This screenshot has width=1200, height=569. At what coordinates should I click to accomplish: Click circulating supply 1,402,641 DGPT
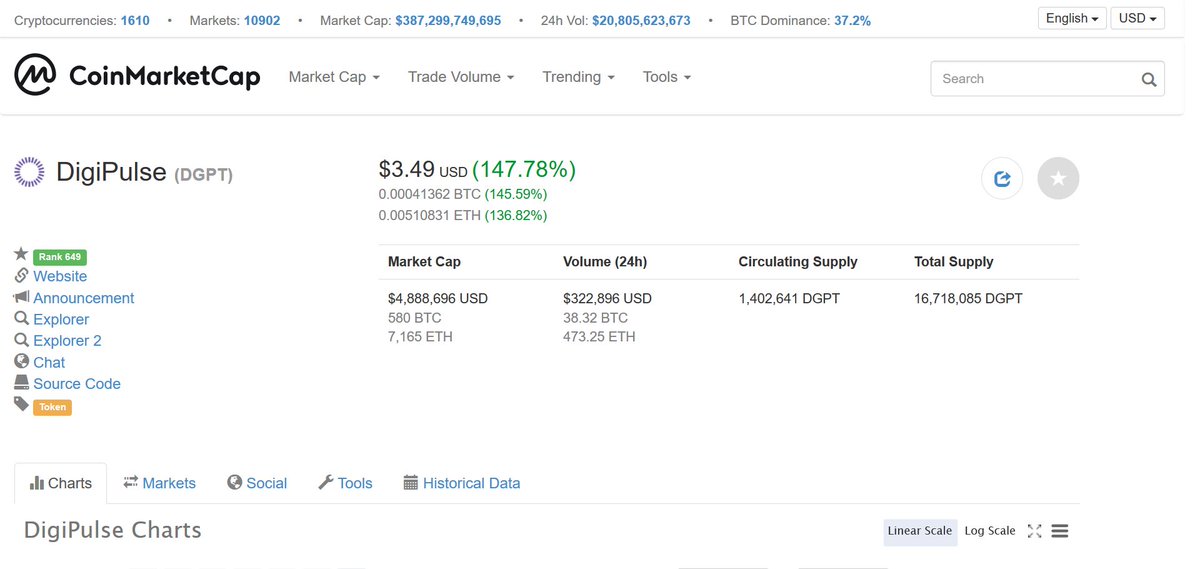(x=789, y=298)
